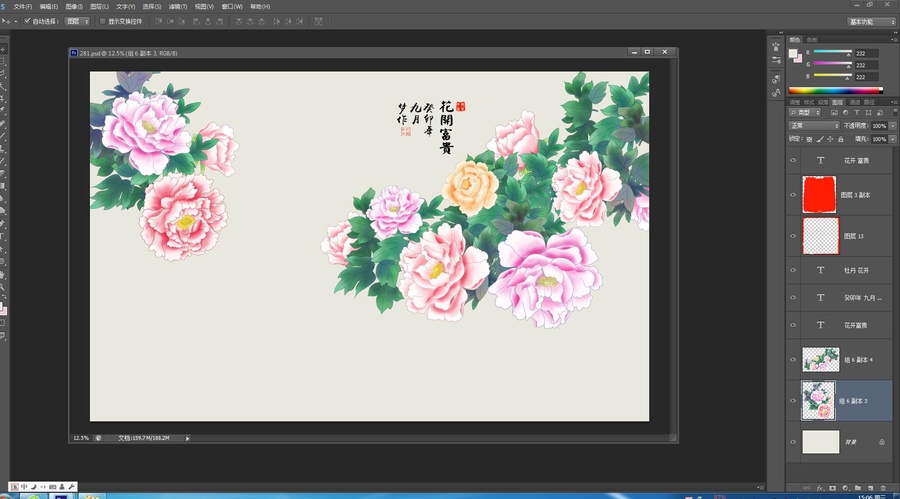
Task: Create a new layer group folder
Action: point(858,488)
